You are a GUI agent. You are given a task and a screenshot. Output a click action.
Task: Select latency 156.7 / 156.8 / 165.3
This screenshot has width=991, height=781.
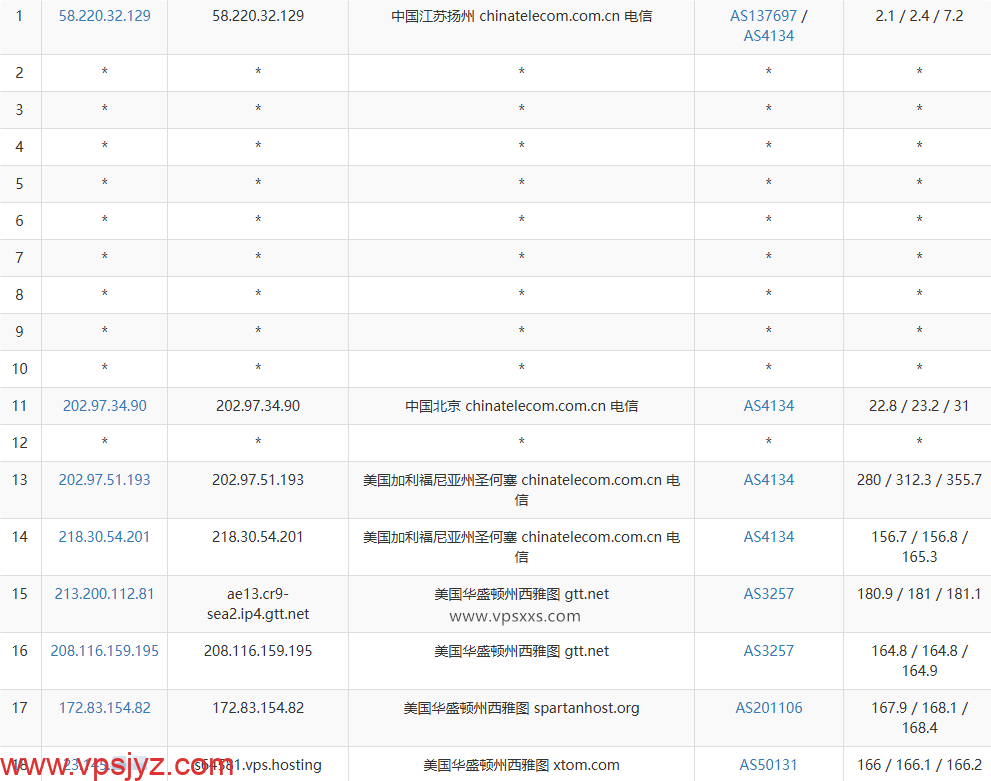coord(919,547)
